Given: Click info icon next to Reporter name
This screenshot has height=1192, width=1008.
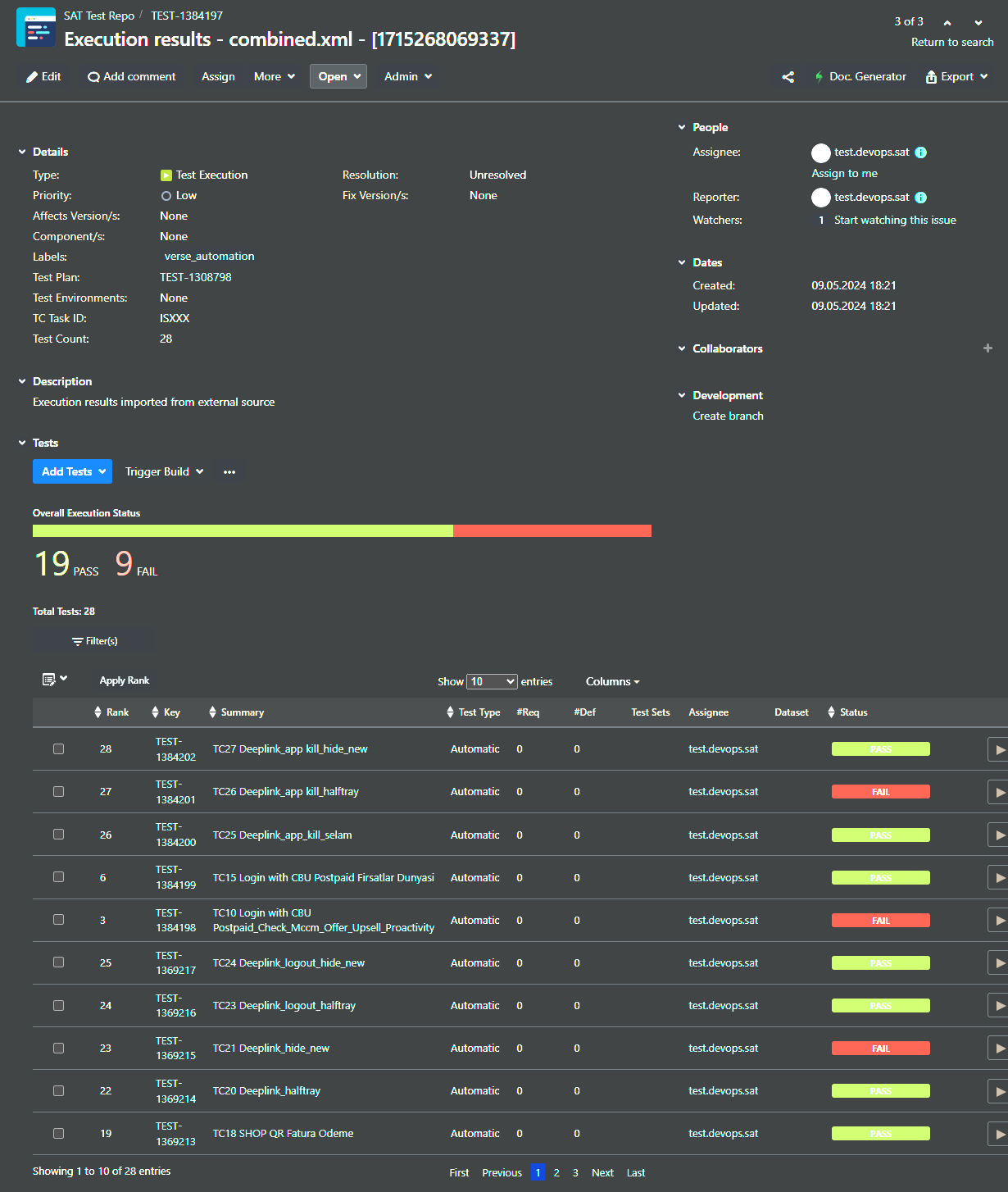Looking at the screenshot, I should (921, 198).
